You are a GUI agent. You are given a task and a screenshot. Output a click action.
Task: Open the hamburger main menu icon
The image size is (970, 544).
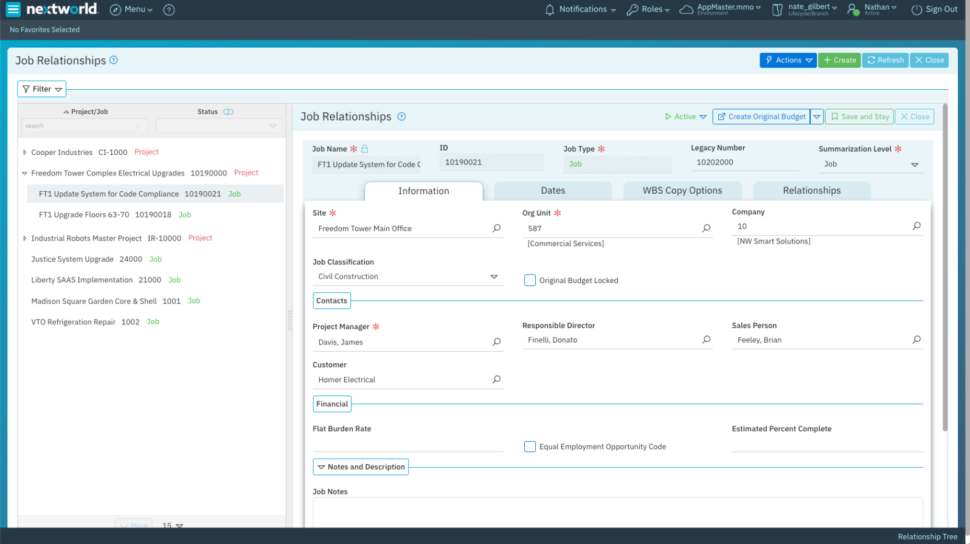(13, 9)
